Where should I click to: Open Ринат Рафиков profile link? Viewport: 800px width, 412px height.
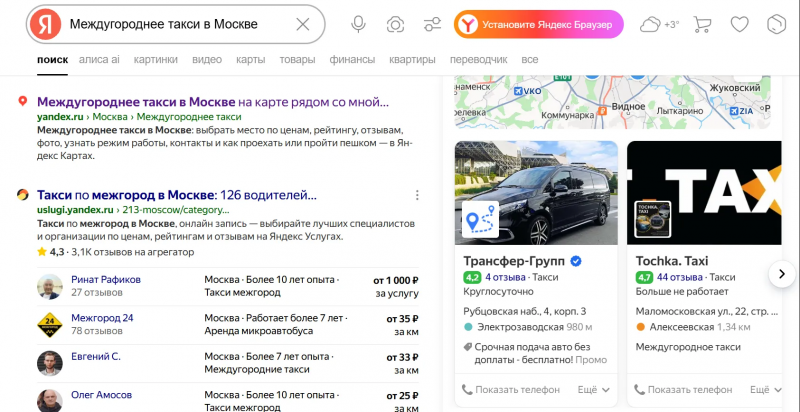coord(106,279)
